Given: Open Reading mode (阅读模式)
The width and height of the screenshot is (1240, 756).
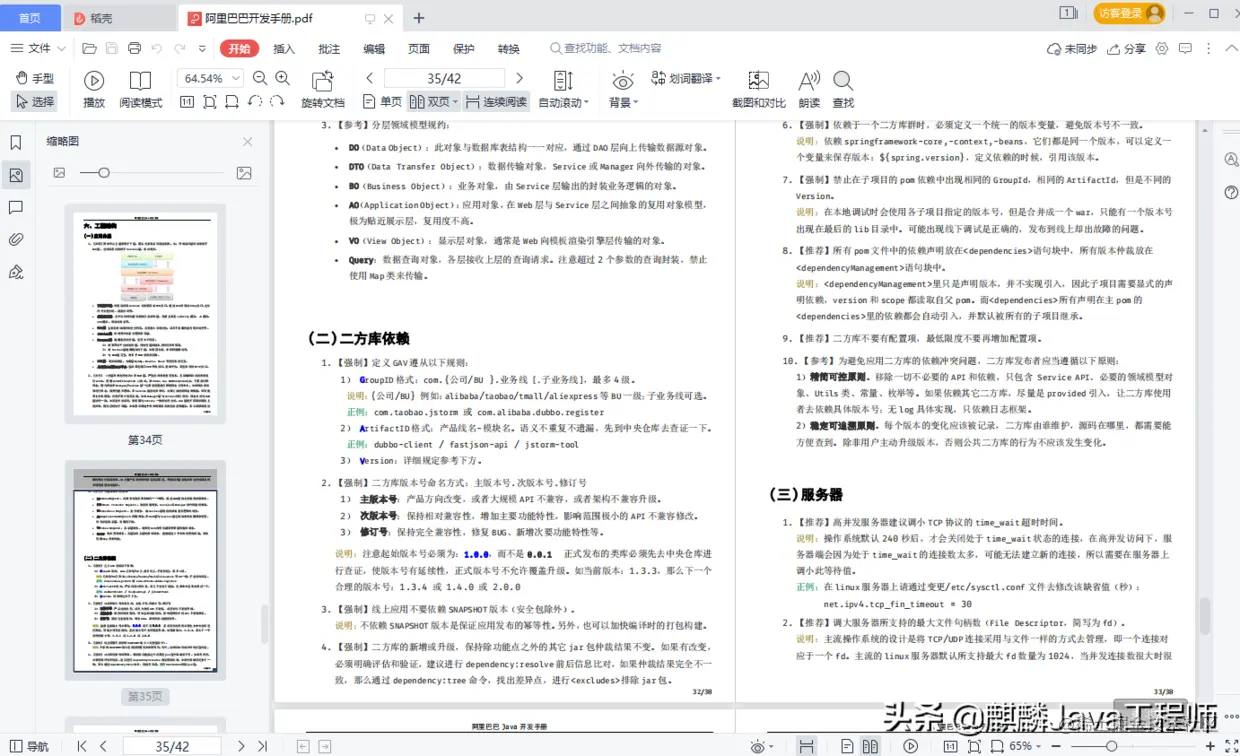Looking at the screenshot, I should click(140, 89).
